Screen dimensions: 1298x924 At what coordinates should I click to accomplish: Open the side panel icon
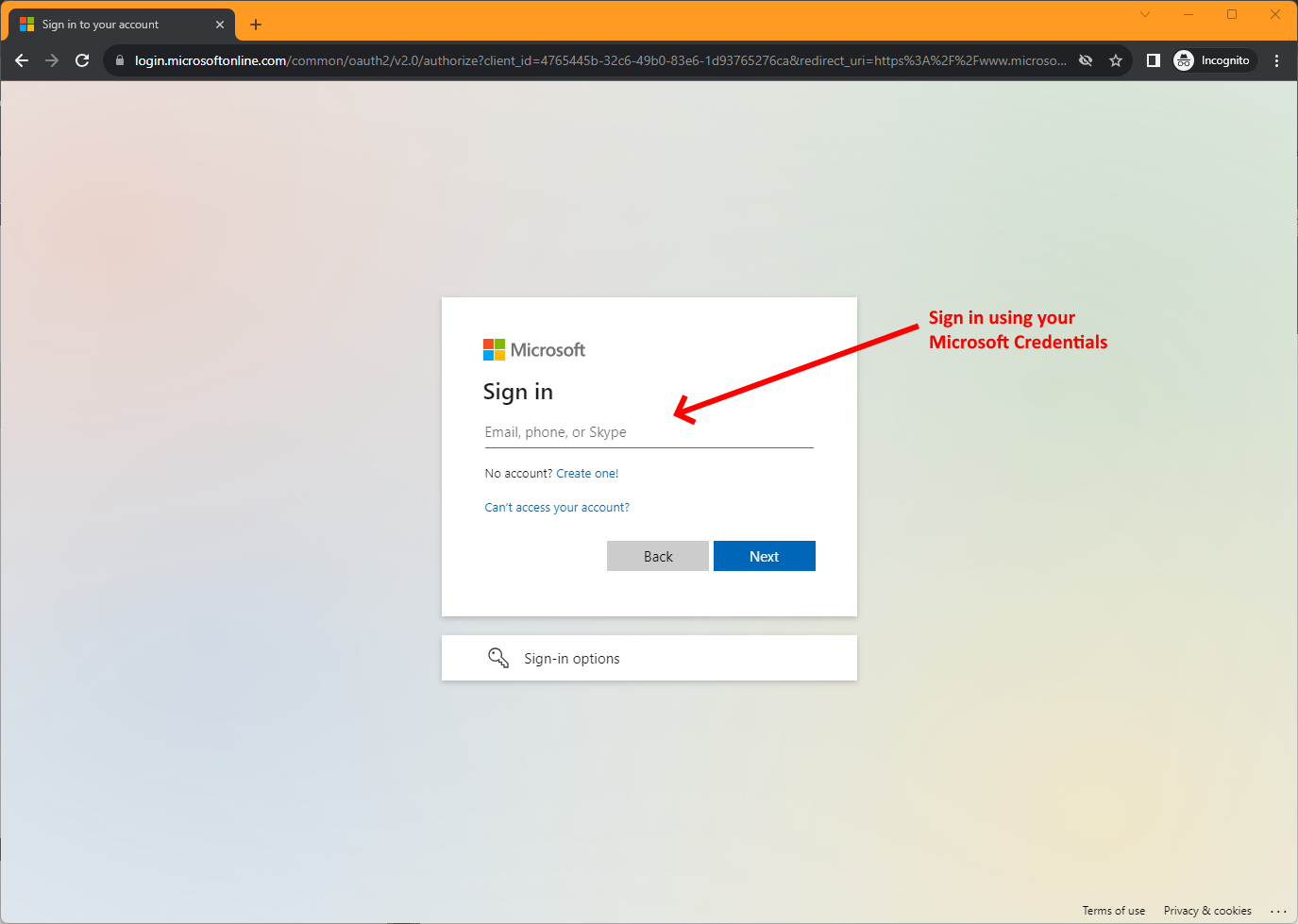1153,60
